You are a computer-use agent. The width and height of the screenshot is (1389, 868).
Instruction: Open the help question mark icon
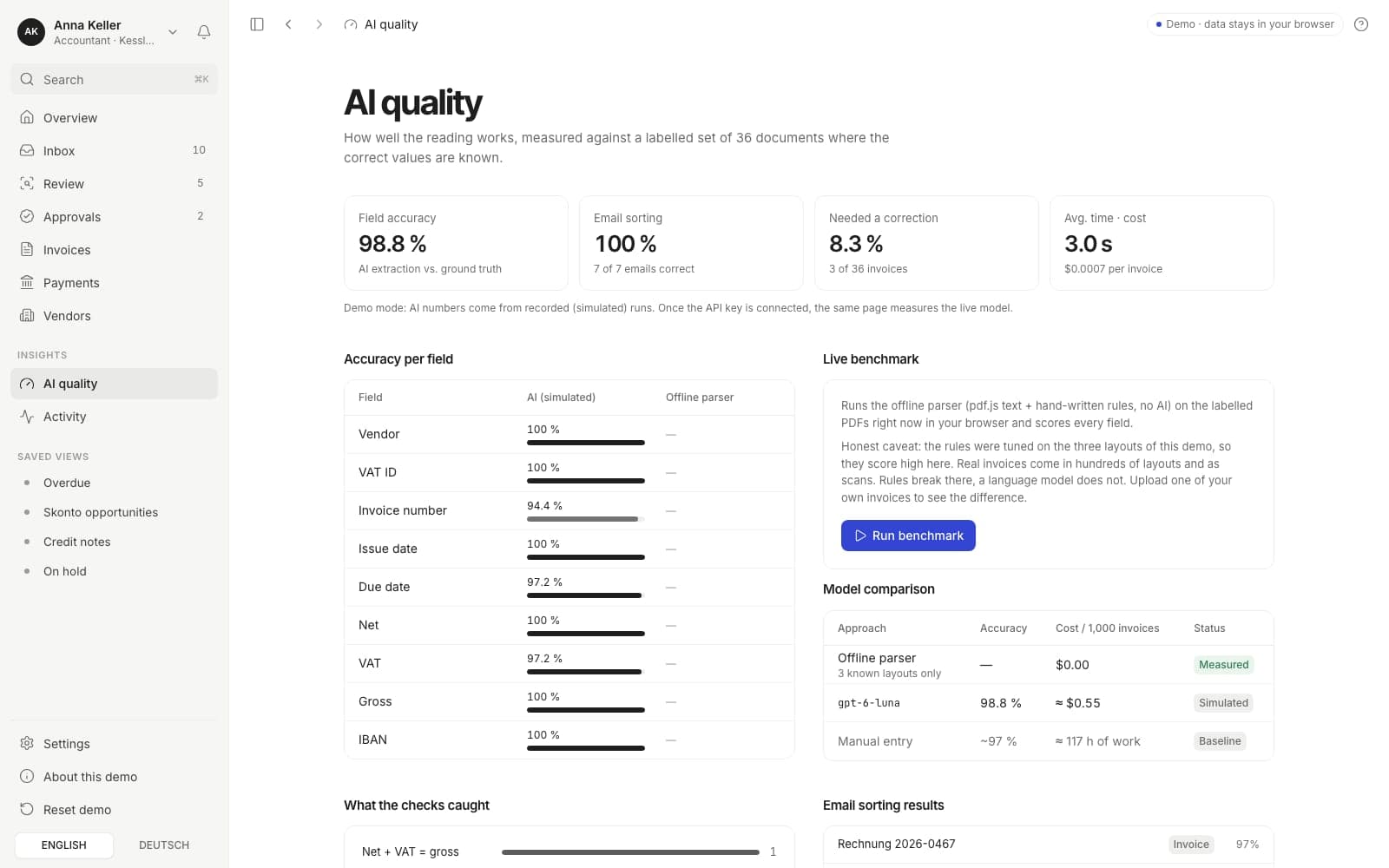pos(1361,24)
